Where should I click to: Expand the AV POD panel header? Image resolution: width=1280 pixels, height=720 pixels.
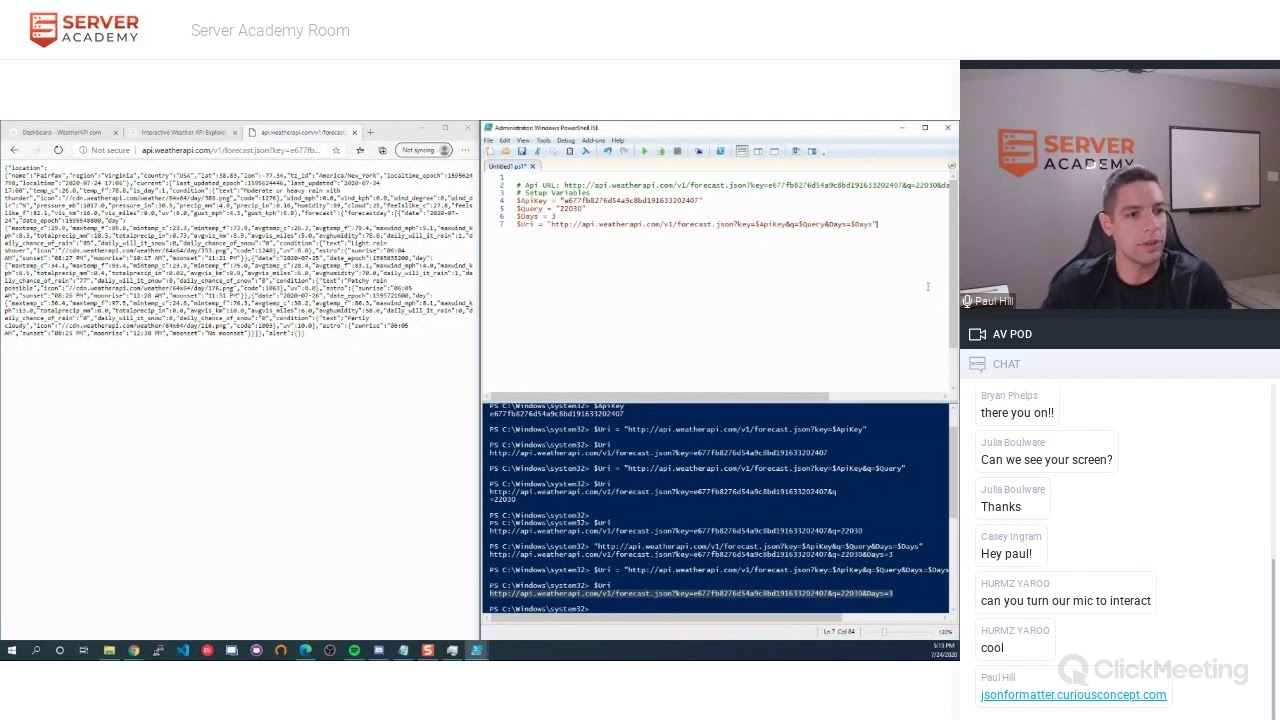(1012, 334)
